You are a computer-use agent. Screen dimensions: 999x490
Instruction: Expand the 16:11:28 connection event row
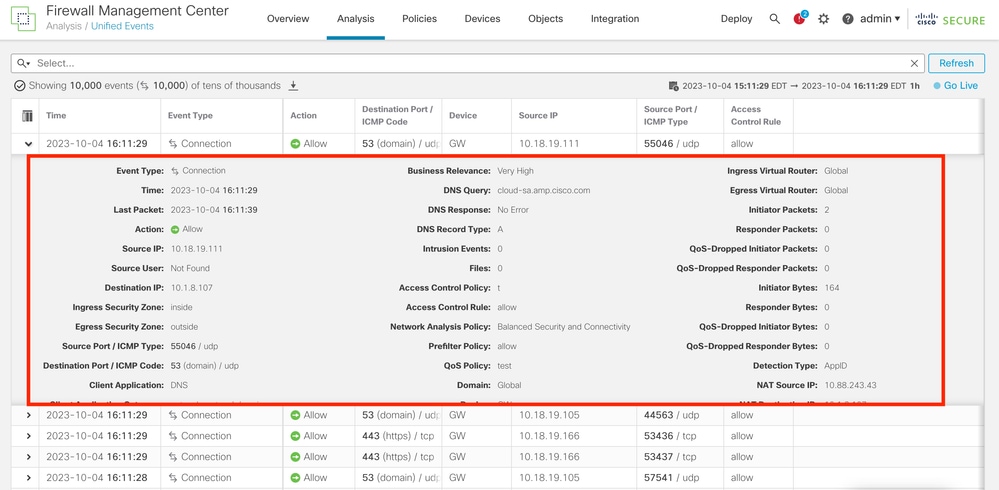28,478
